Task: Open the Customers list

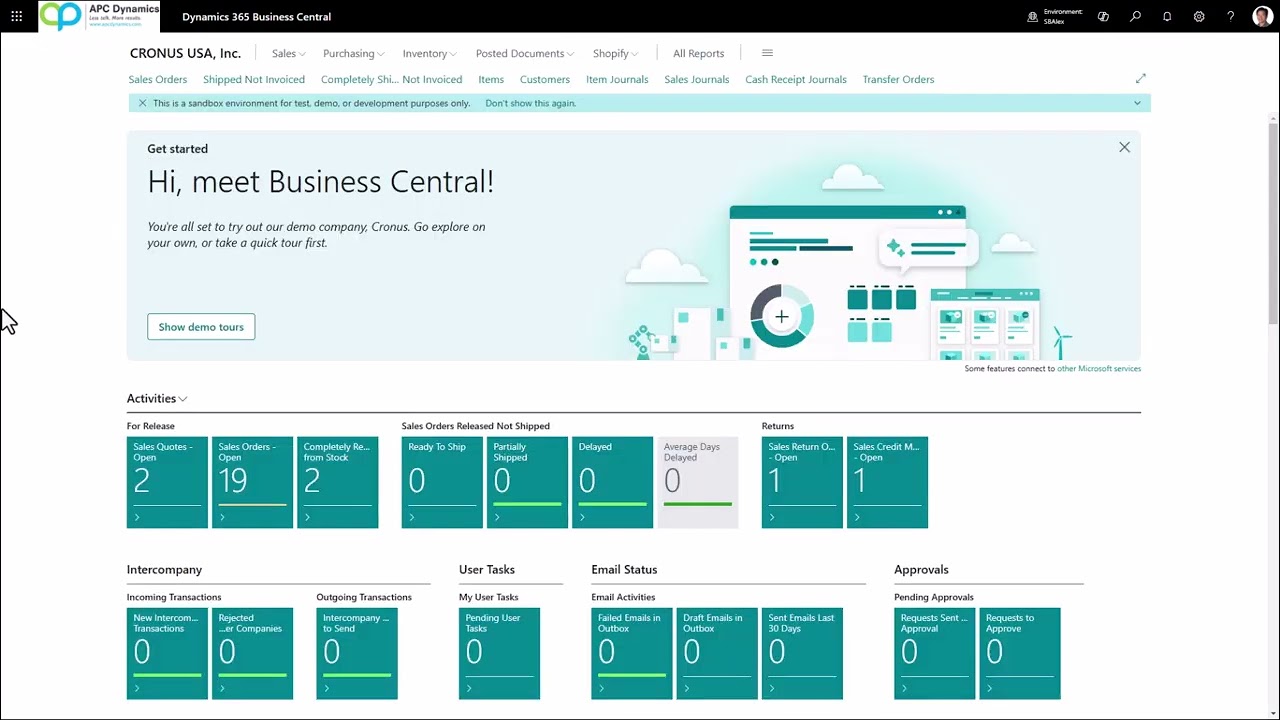Action: tap(545, 79)
